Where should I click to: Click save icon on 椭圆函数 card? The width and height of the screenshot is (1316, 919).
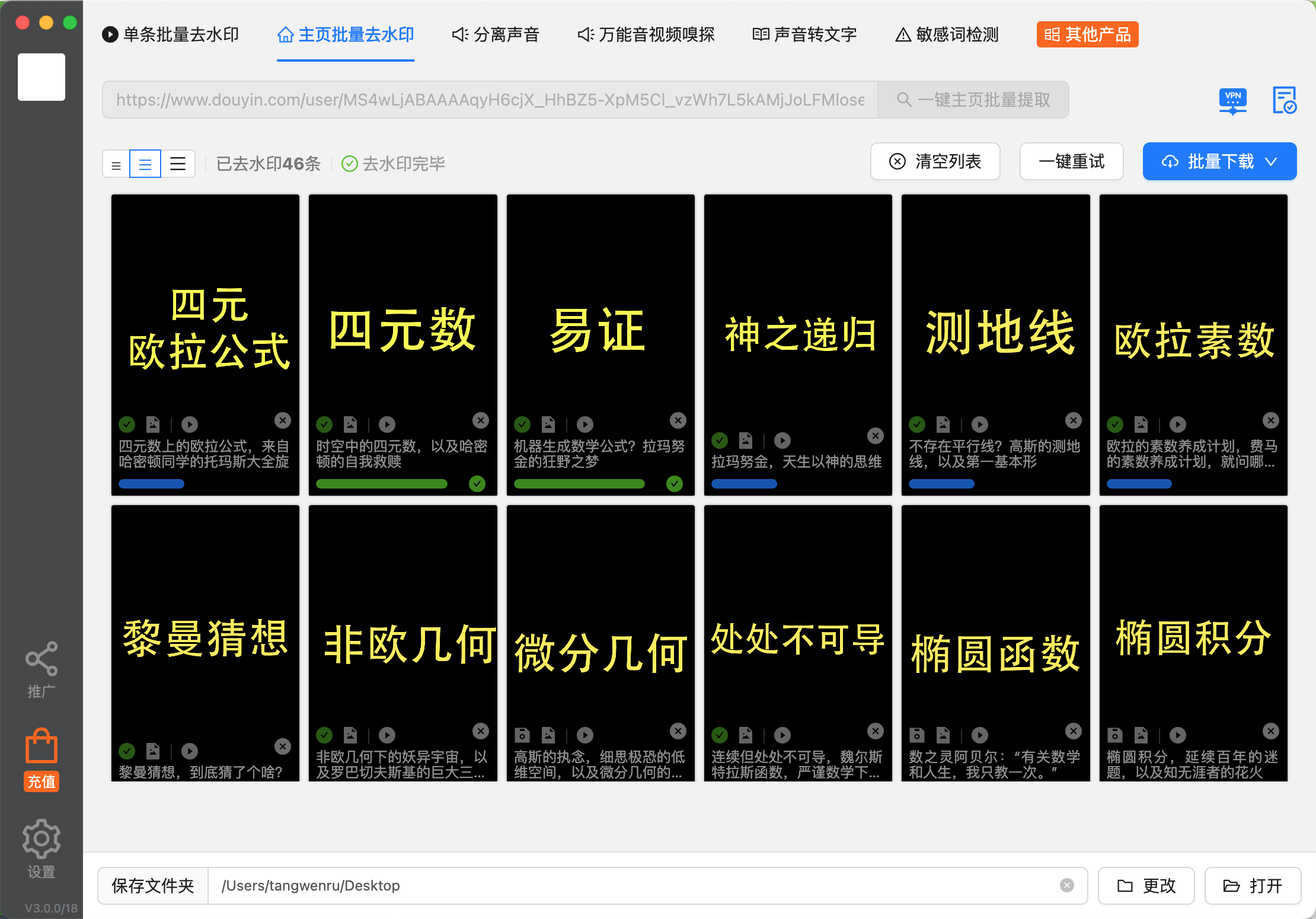[x=917, y=735]
